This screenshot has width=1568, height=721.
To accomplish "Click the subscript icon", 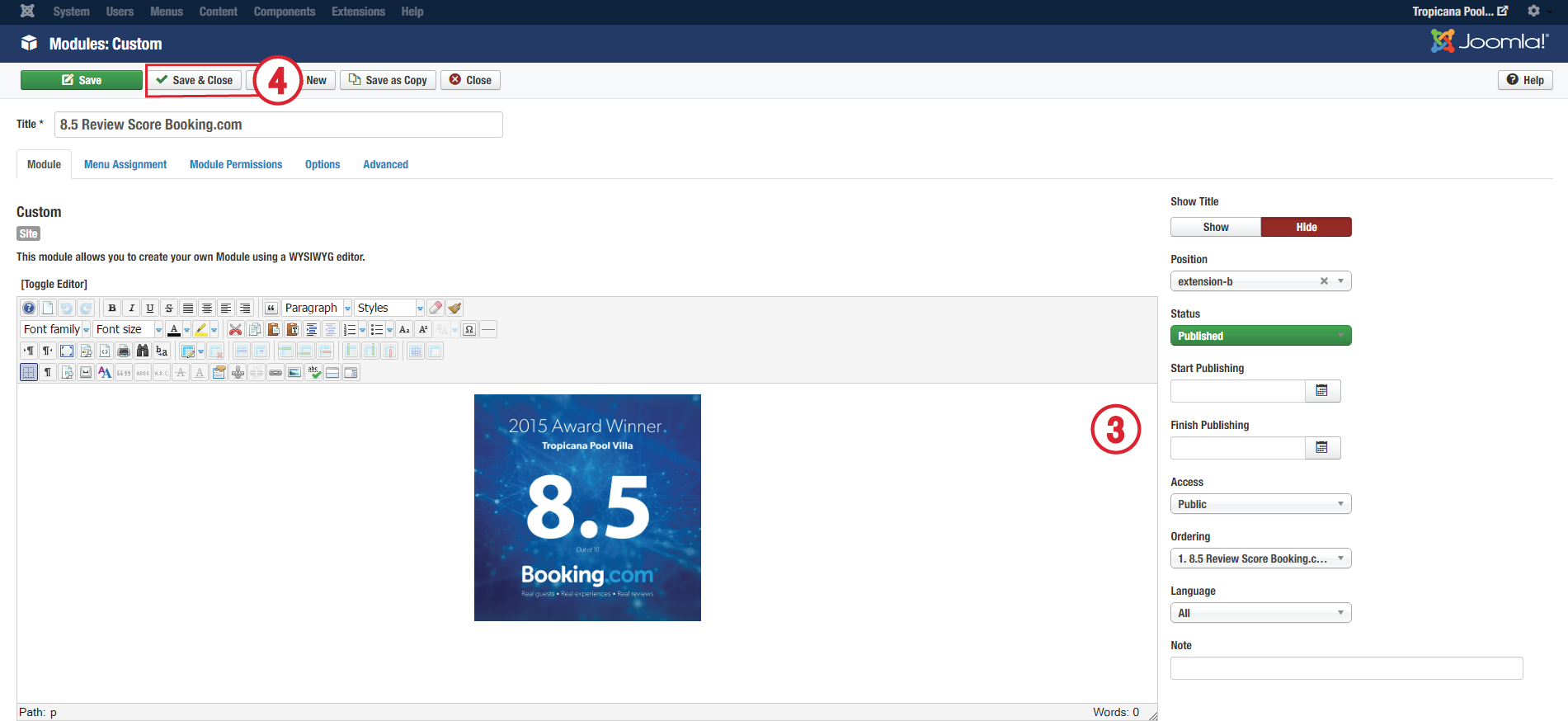I will coord(404,329).
